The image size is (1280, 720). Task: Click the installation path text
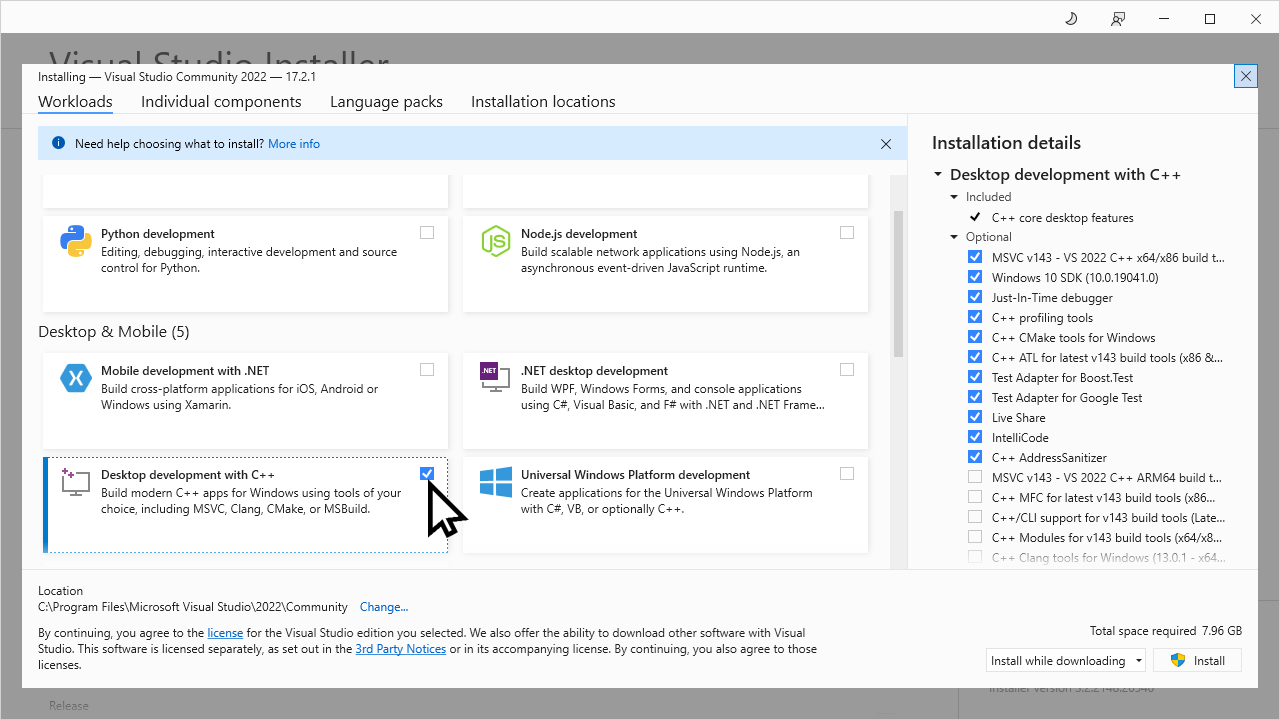[193, 607]
